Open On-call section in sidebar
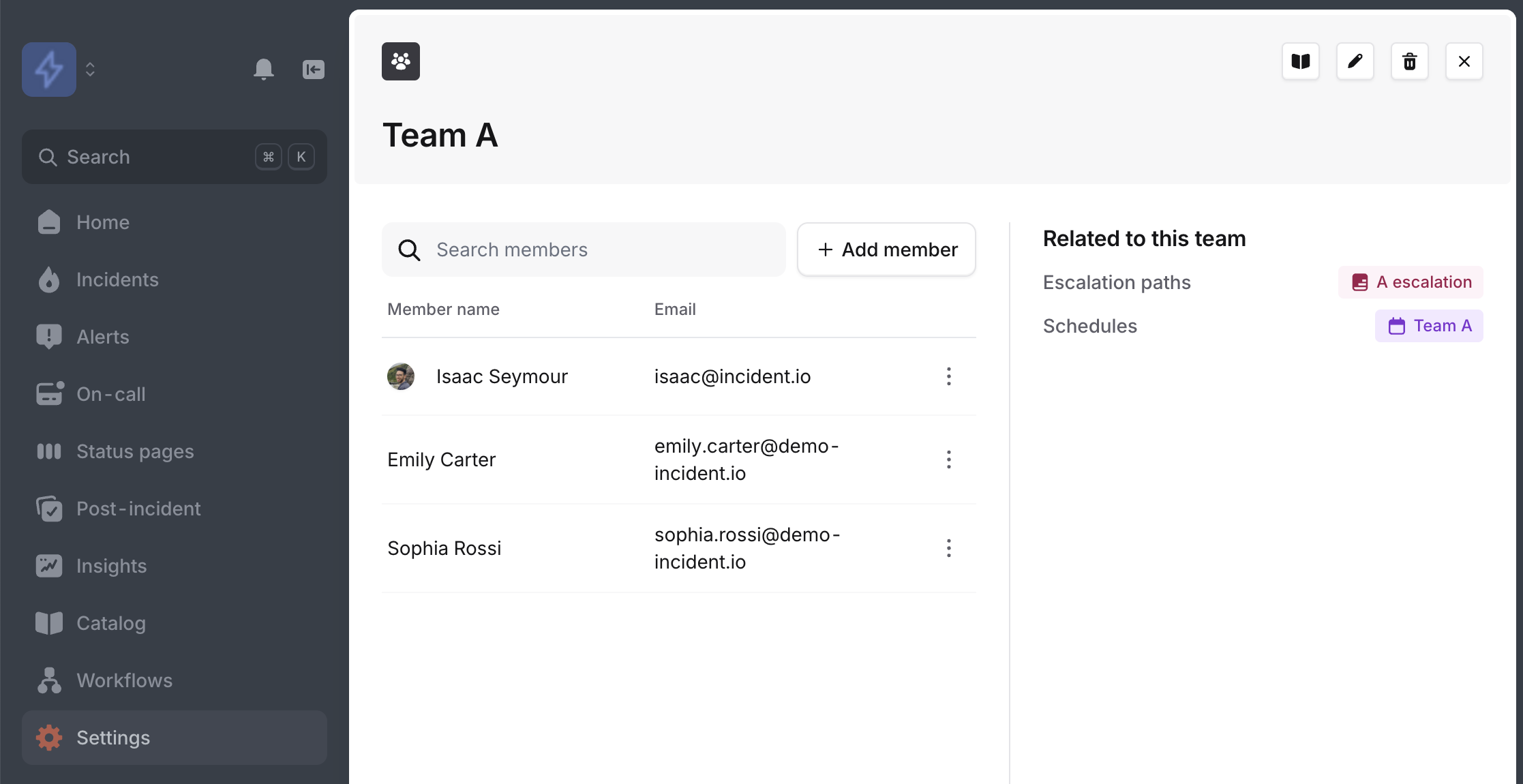This screenshot has width=1523, height=784. [x=110, y=394]
